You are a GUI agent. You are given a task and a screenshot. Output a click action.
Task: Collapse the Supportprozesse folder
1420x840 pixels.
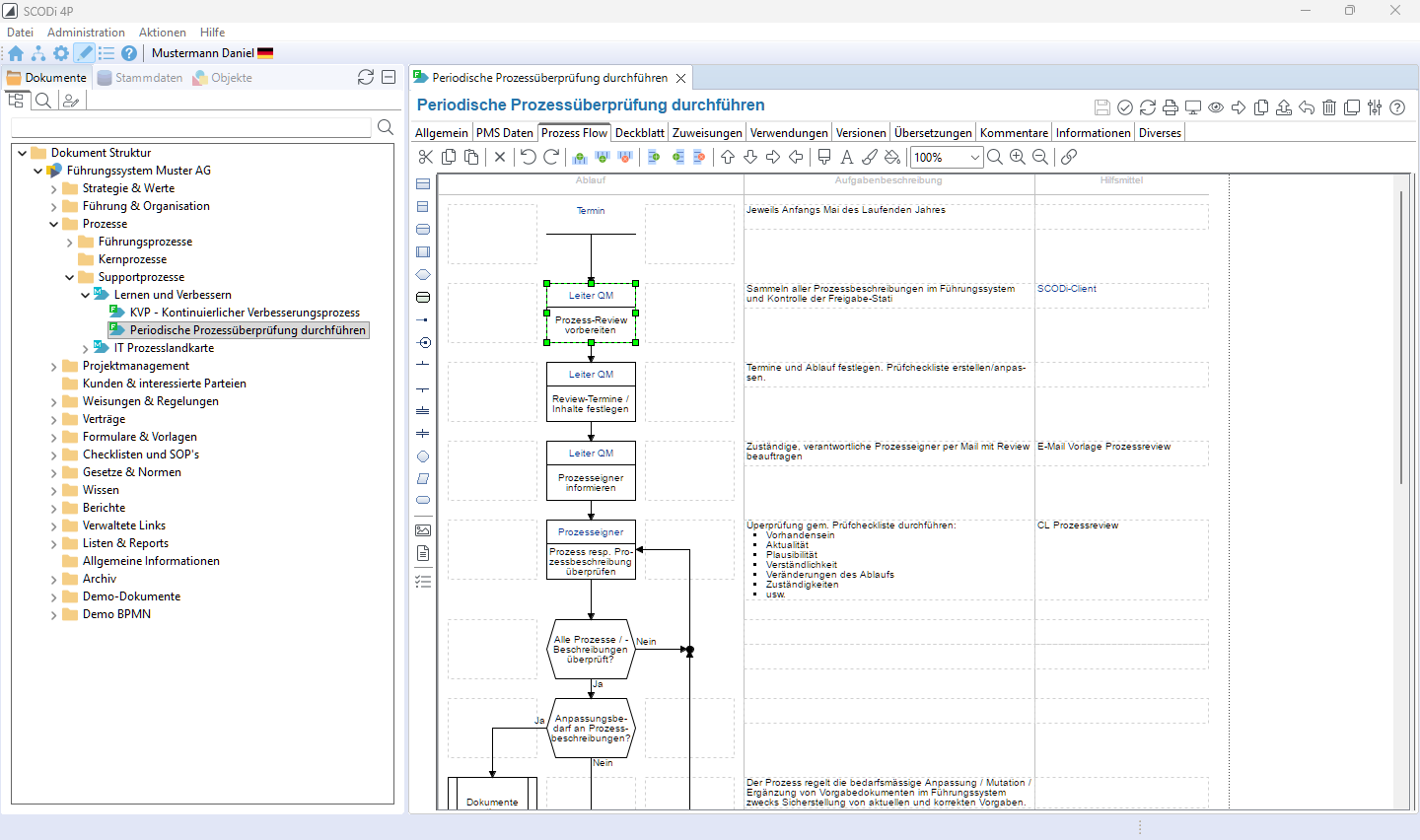pyautogui.click(x=70, y=277)
